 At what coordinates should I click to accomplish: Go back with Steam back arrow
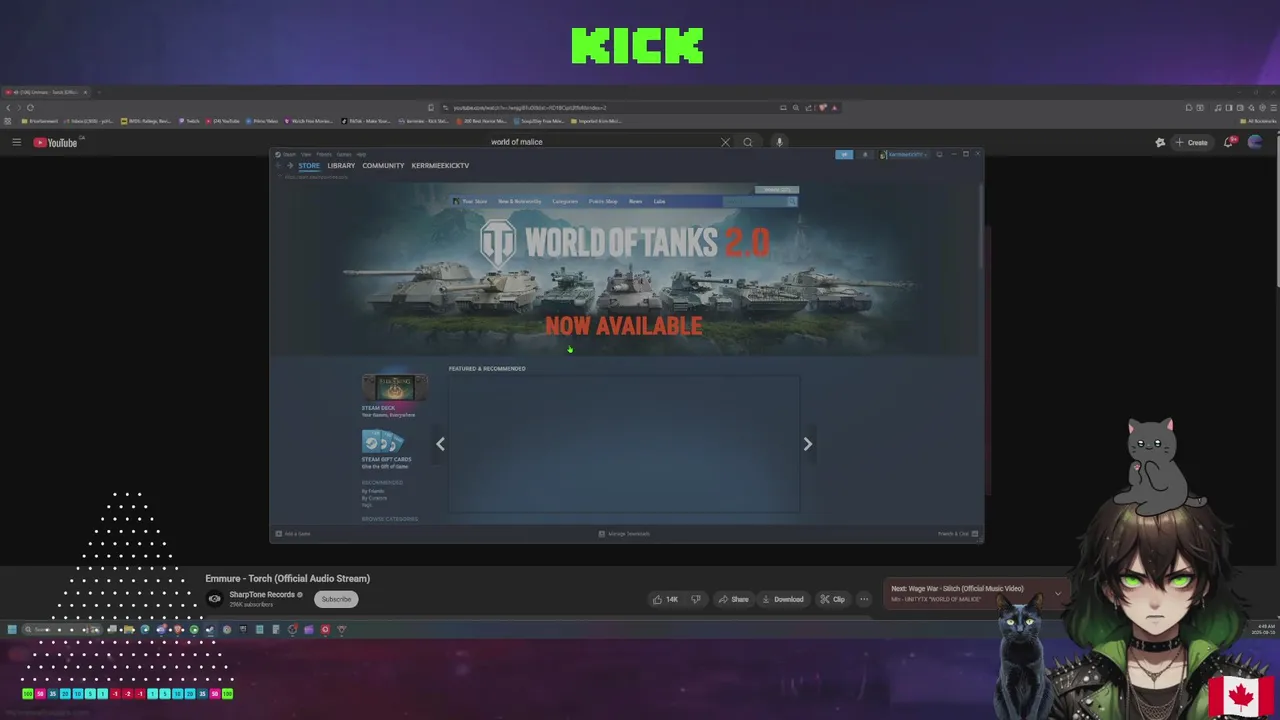[278, 166]
